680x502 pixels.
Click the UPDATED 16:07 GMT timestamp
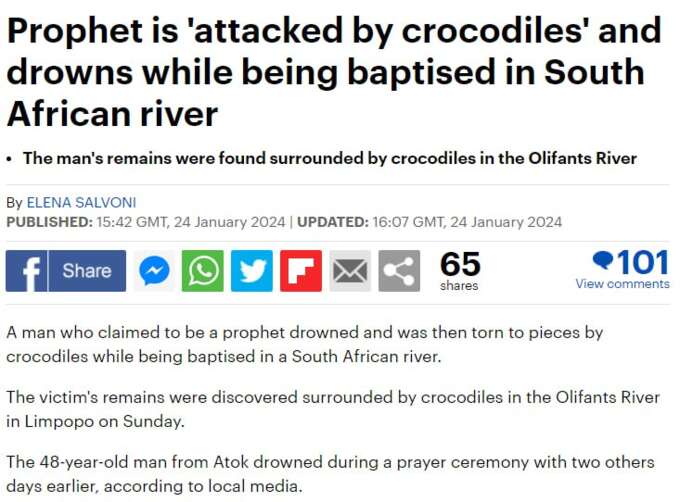tap(429, 222)
